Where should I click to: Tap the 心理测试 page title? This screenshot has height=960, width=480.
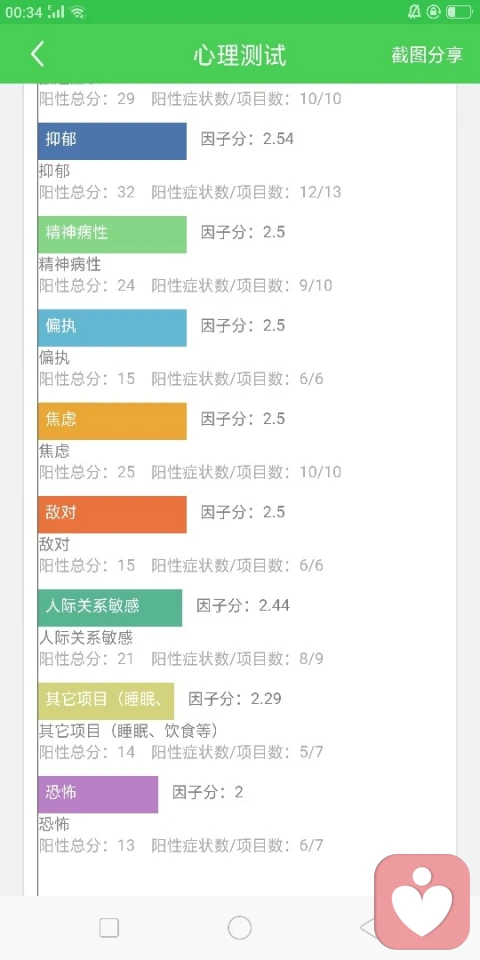pyautogui.click(x=239, y=54)
